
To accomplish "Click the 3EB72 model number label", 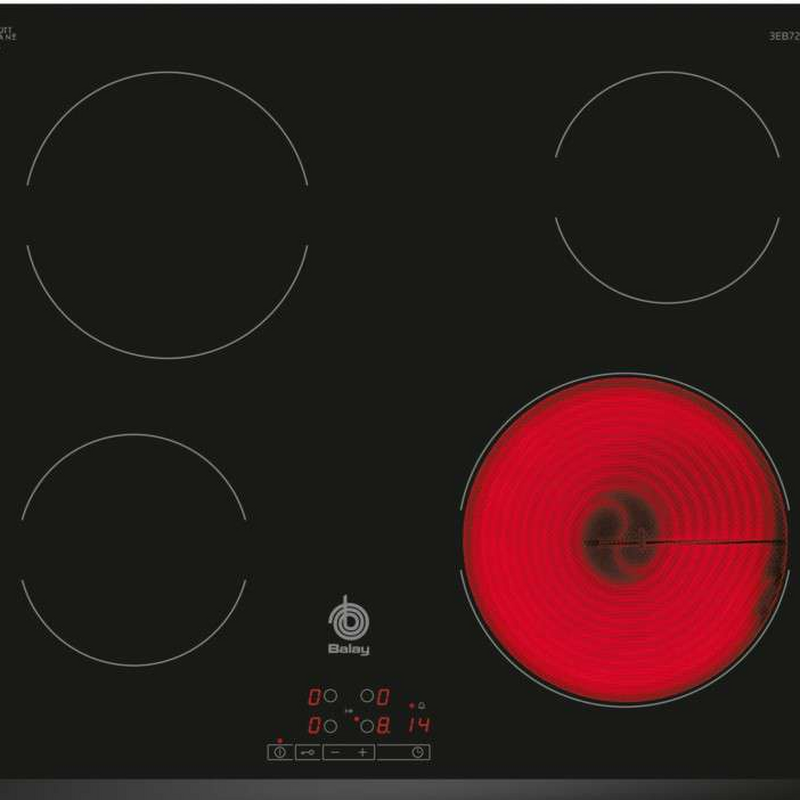I will [x=782, y=36].
